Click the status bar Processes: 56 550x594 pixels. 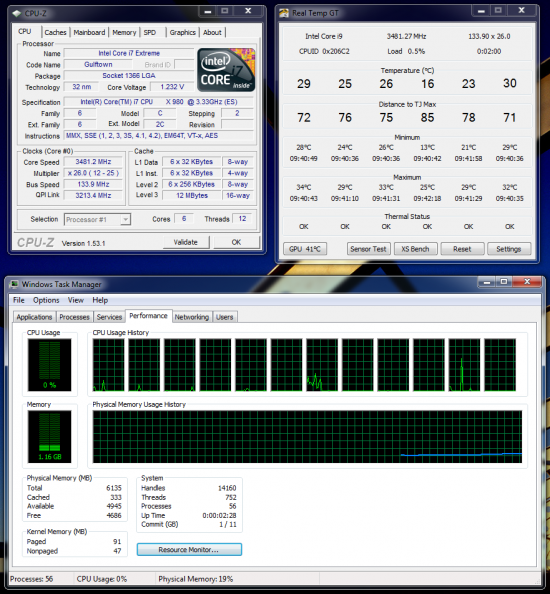(x=31, y=579)
